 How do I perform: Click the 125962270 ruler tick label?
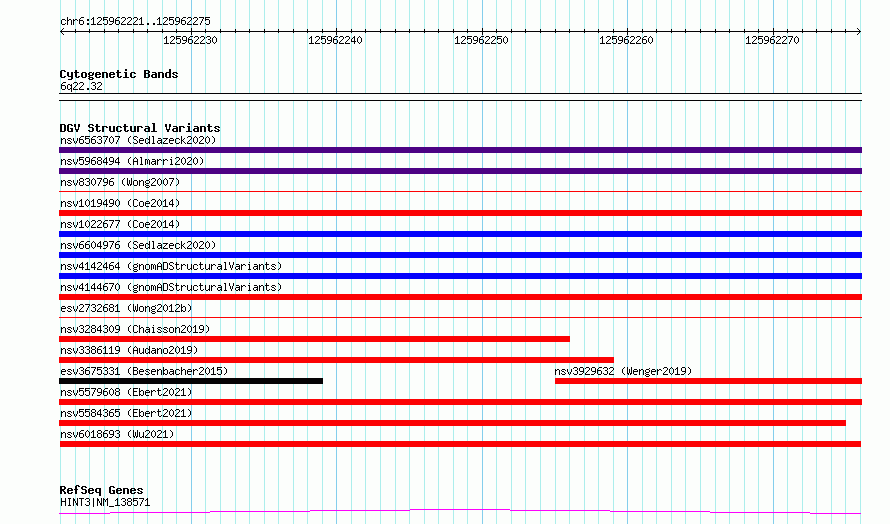coord(772,40)
